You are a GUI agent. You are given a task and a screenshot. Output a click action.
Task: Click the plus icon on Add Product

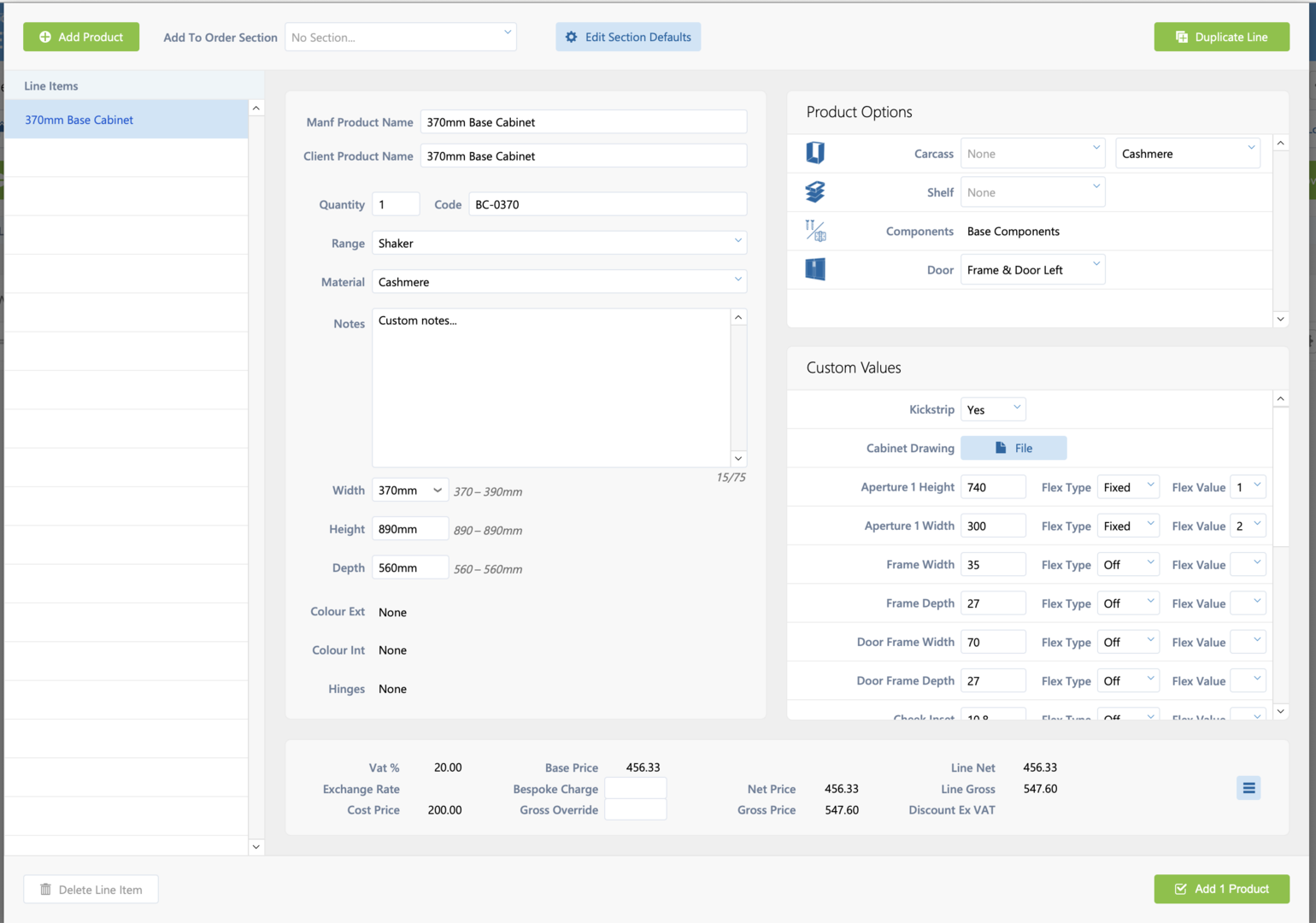click(45, 37)
